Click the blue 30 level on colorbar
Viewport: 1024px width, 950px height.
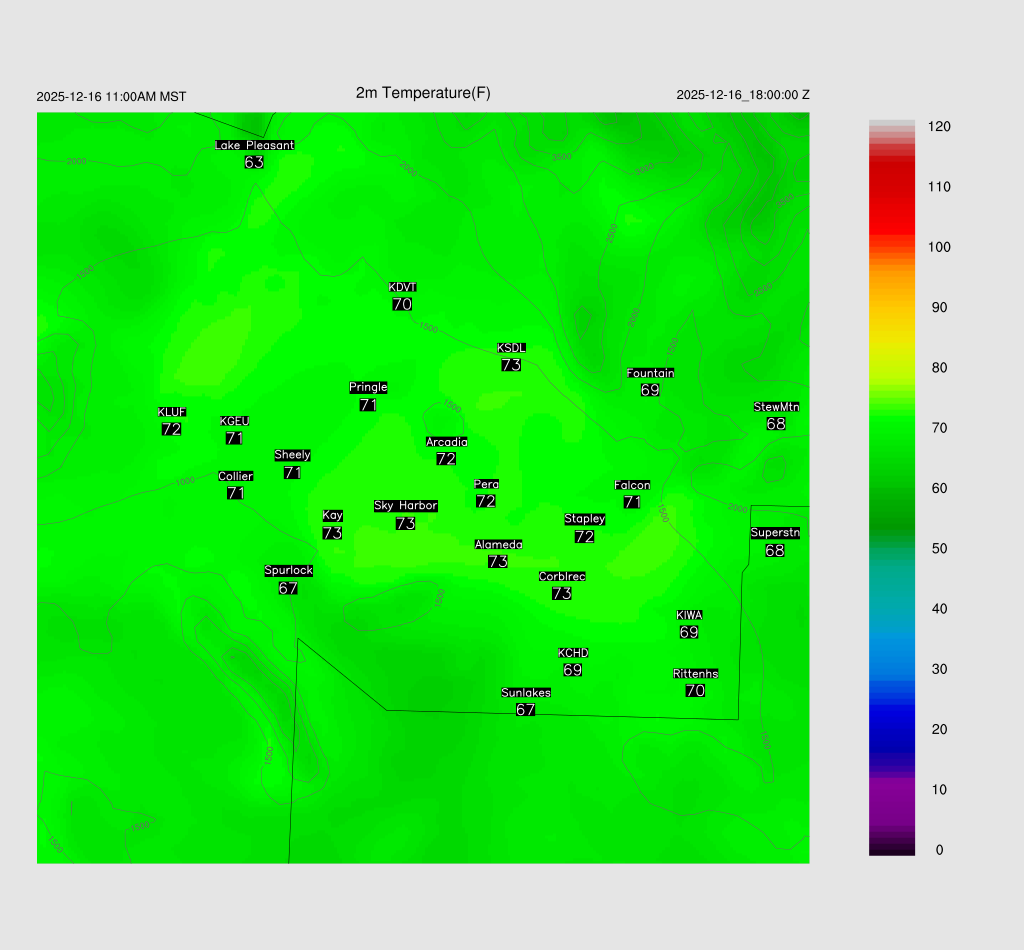coord(892,669)
